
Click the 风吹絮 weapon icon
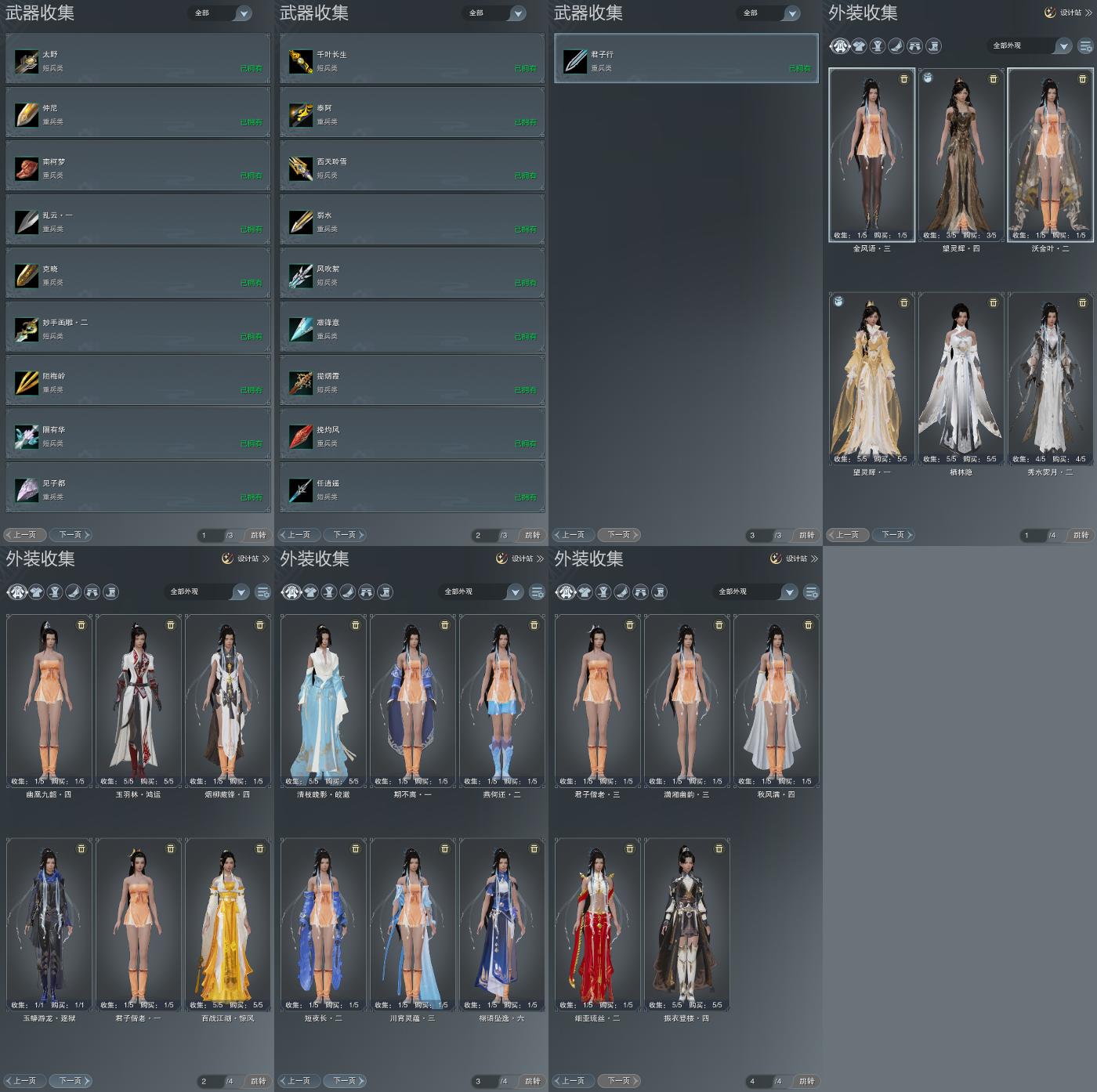point(301,276)
